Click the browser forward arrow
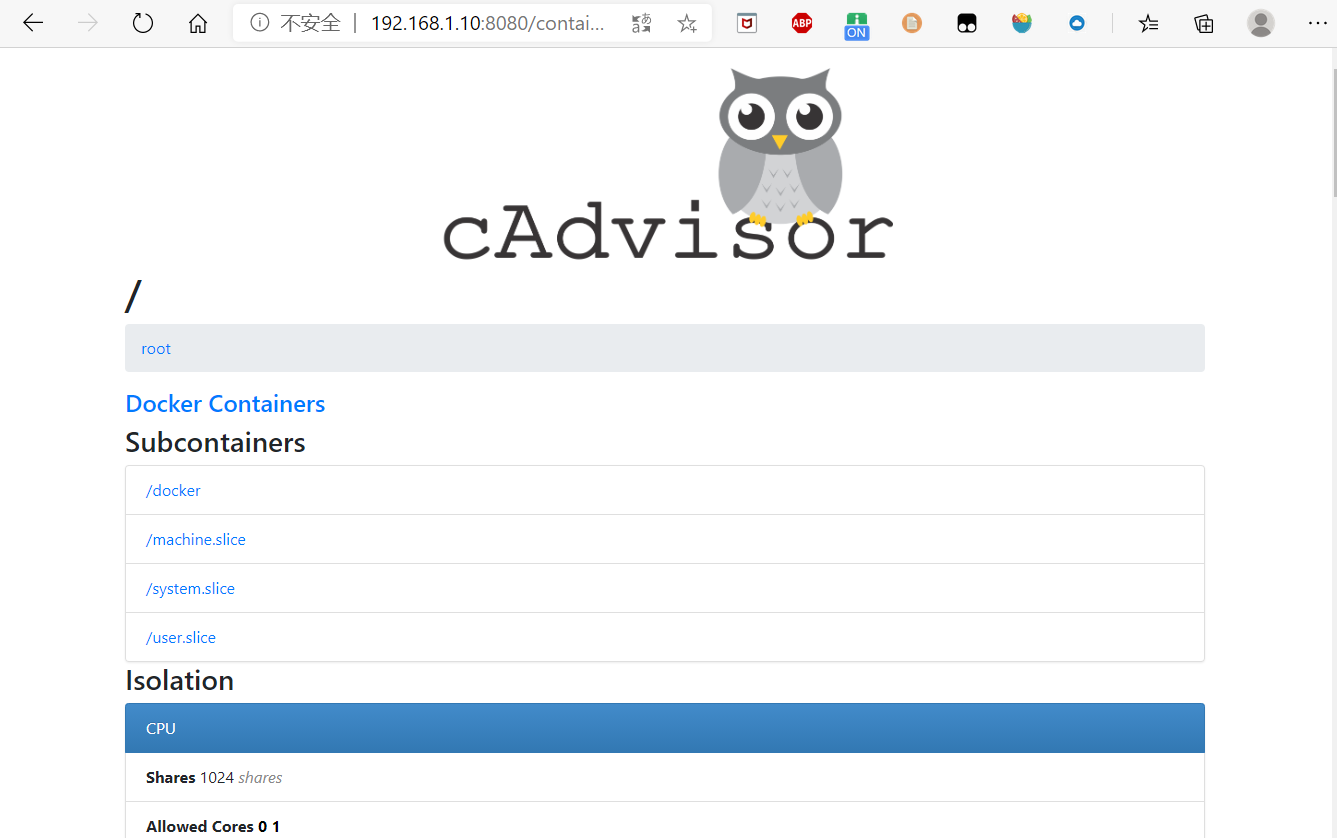The image size is (1337, 838). tap(88, 23)
